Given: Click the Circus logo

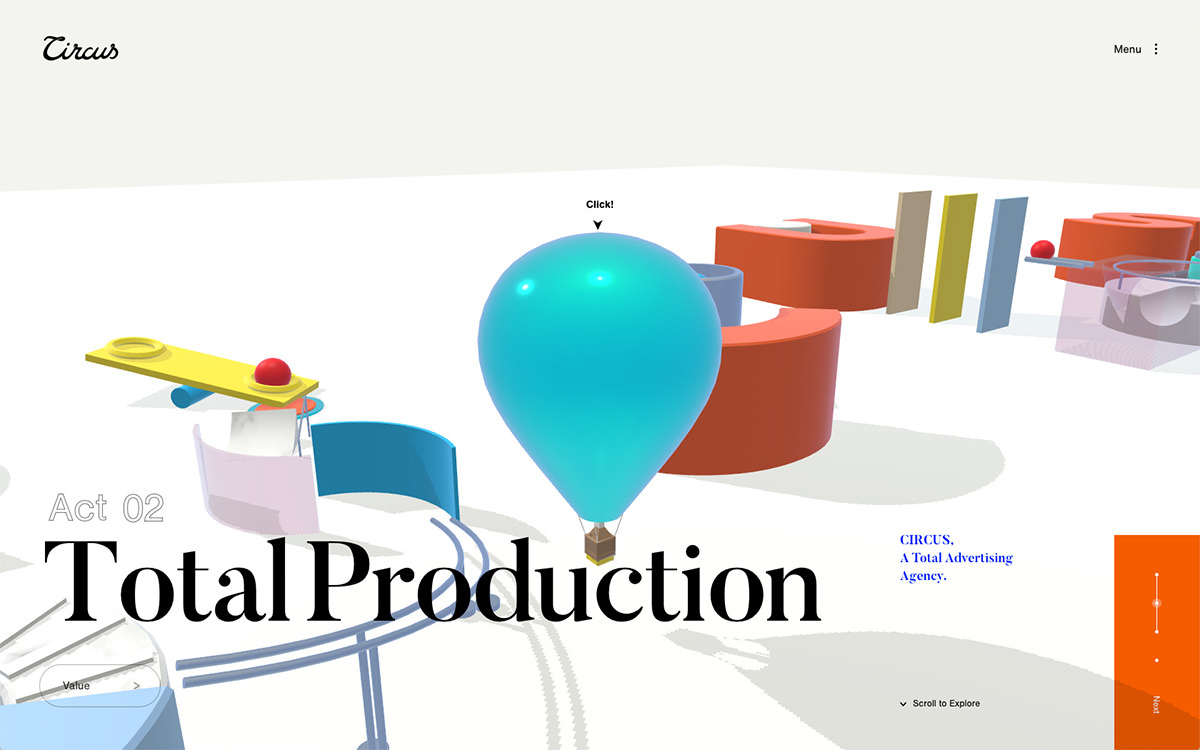Looking at the screenshot, I should (80, 48).
